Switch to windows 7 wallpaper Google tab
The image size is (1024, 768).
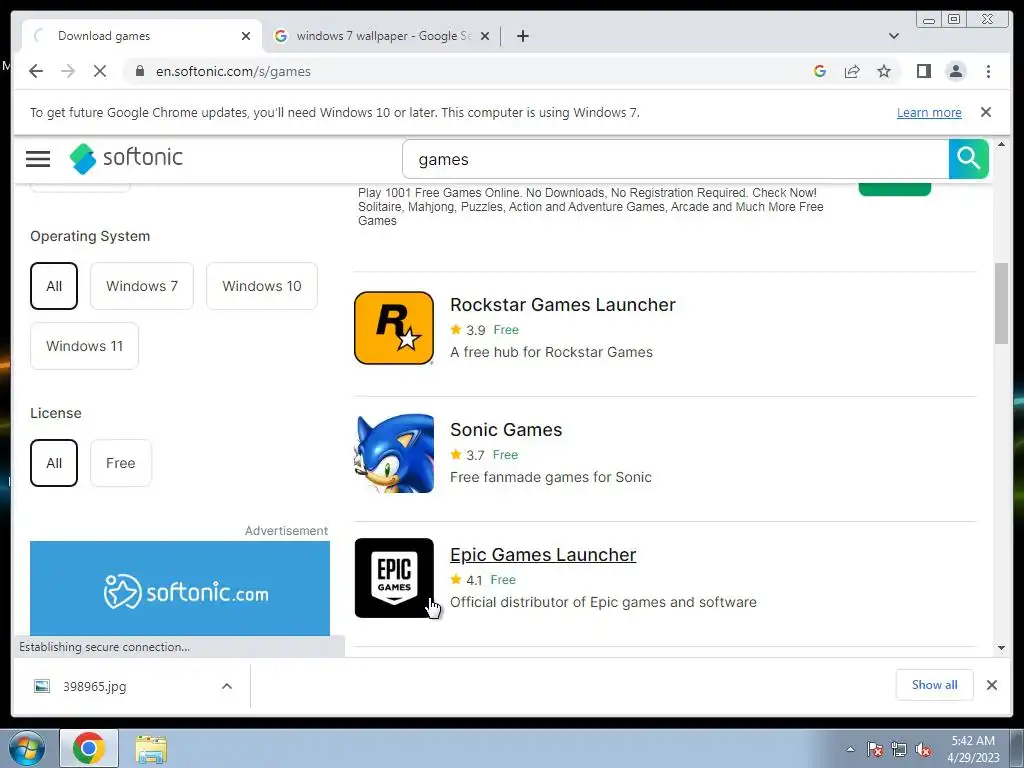(x=382, y=36)
